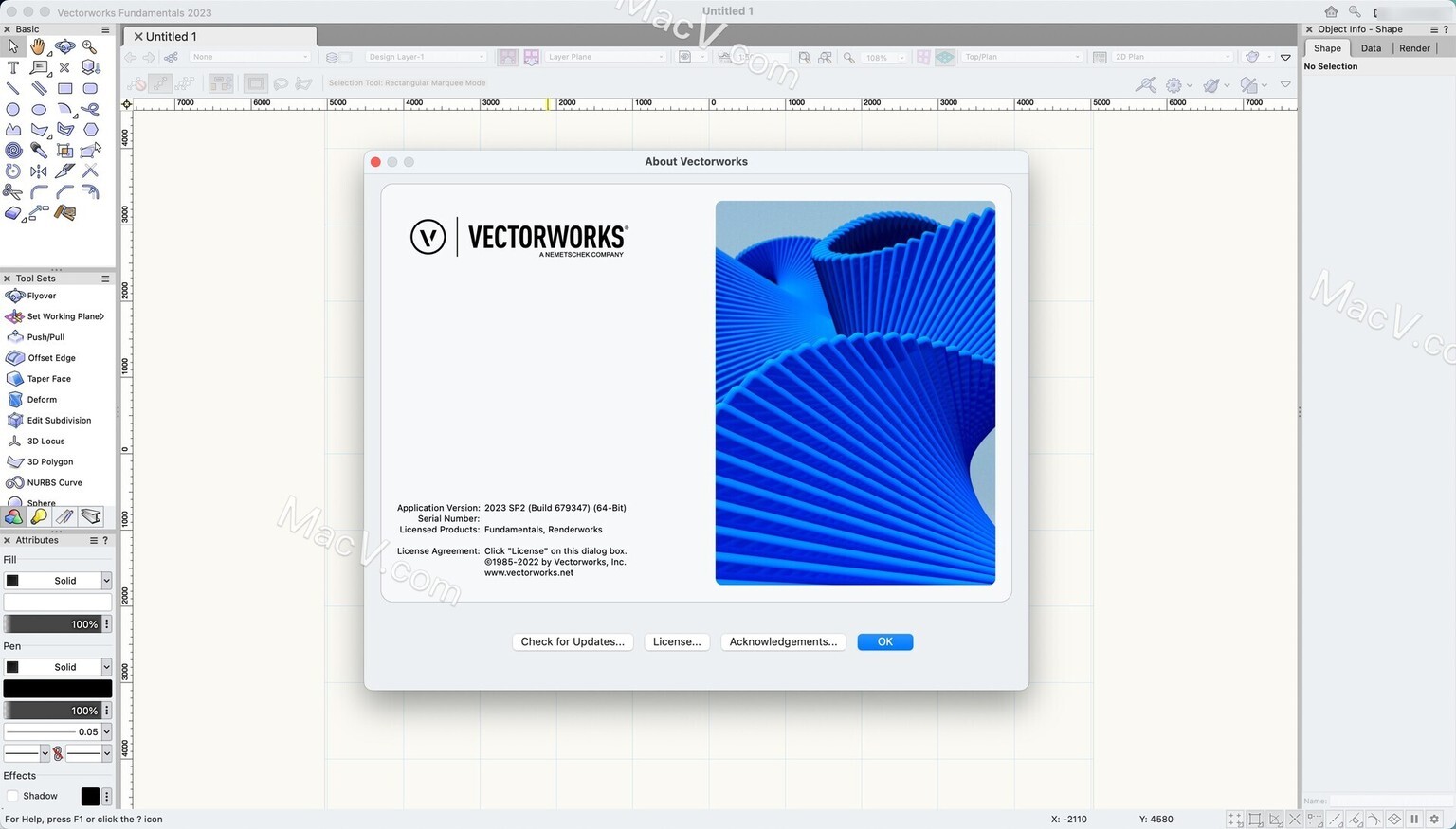Screen dimensions: 1456x829
Task: Select the Mirror tool
Action: (x=39, y=171)
